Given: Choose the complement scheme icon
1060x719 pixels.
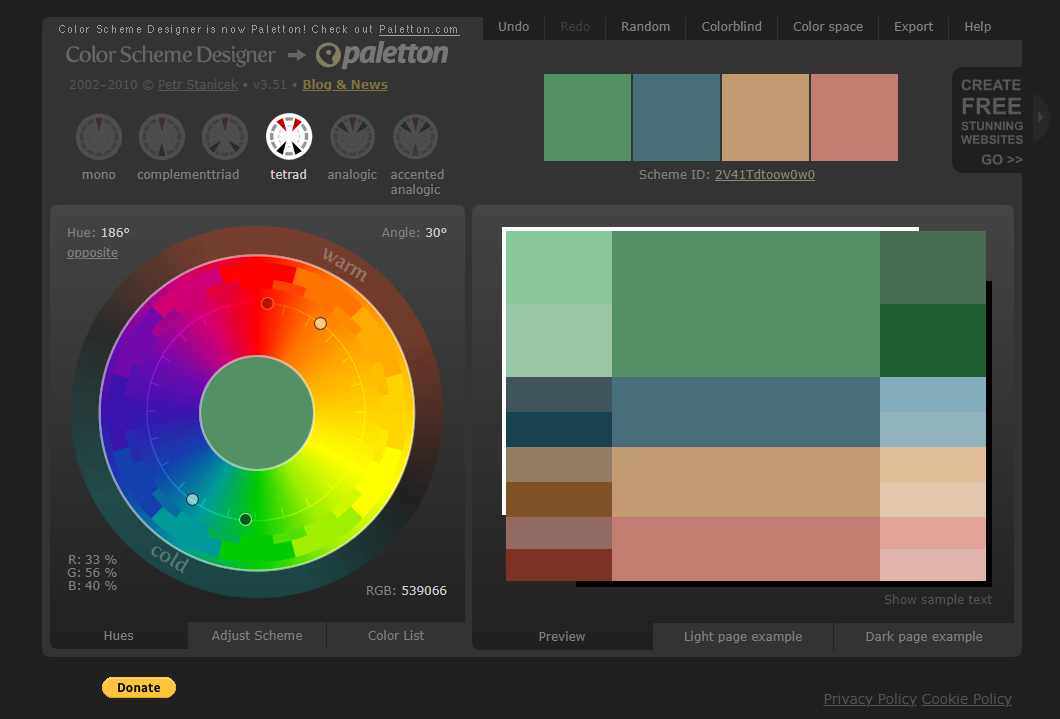Looking at the screenshot, I should [x=161, y=137].
